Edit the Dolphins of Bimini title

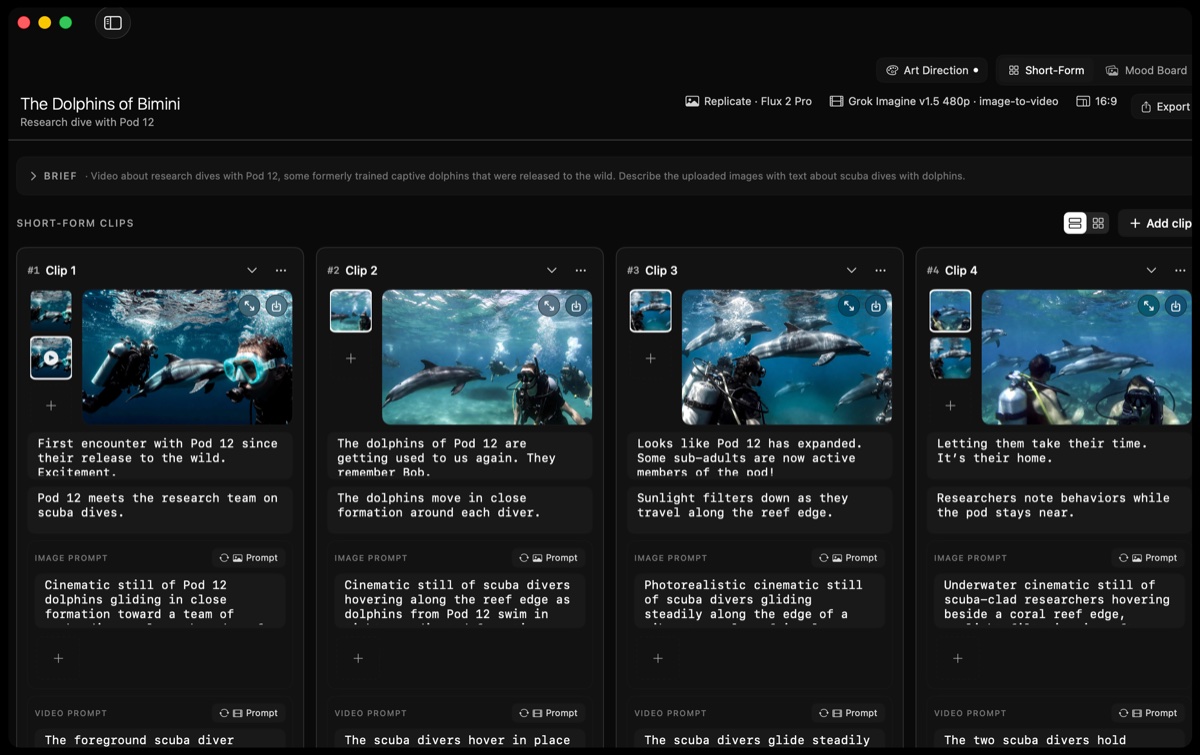[x=100, y=104]
